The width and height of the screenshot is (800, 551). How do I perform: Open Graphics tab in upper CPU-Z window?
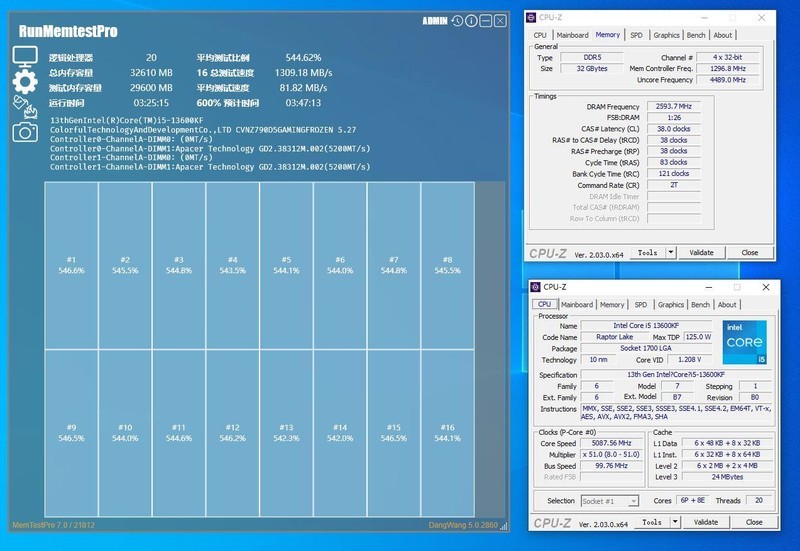666,35
